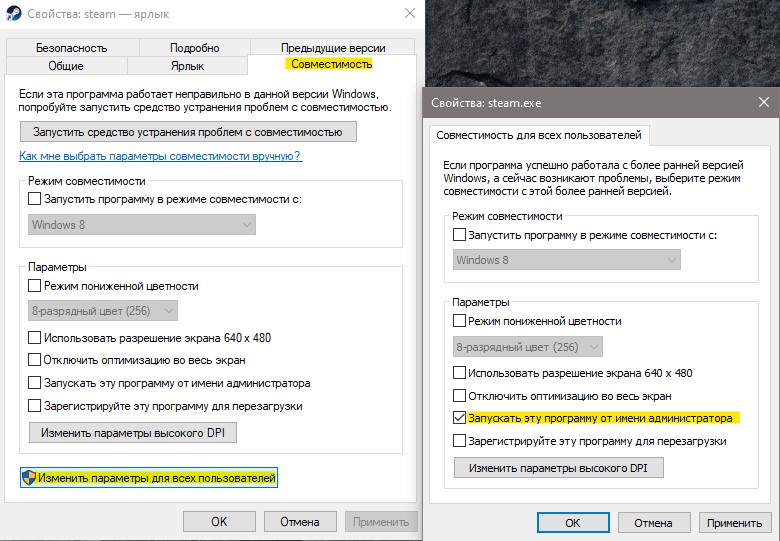Image resolution: width=780 pixels, height=541 pixels.
Task: Switch to the Общие tab
Action: tap(66, 66)
